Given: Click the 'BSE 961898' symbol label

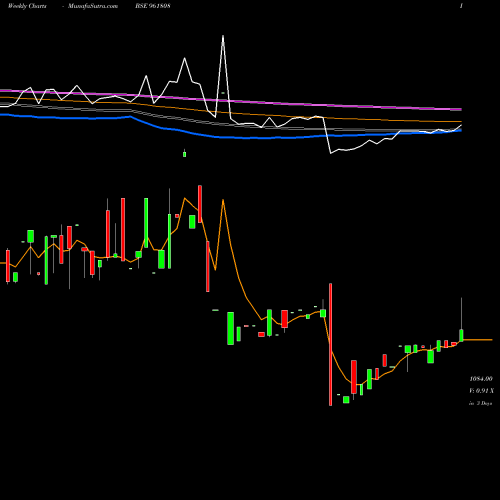Looking at the screenshot, I should (x=153, y=6).
